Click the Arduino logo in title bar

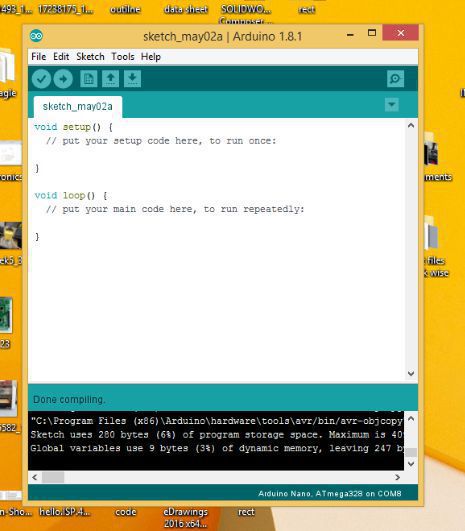click(x=36, y=36)
